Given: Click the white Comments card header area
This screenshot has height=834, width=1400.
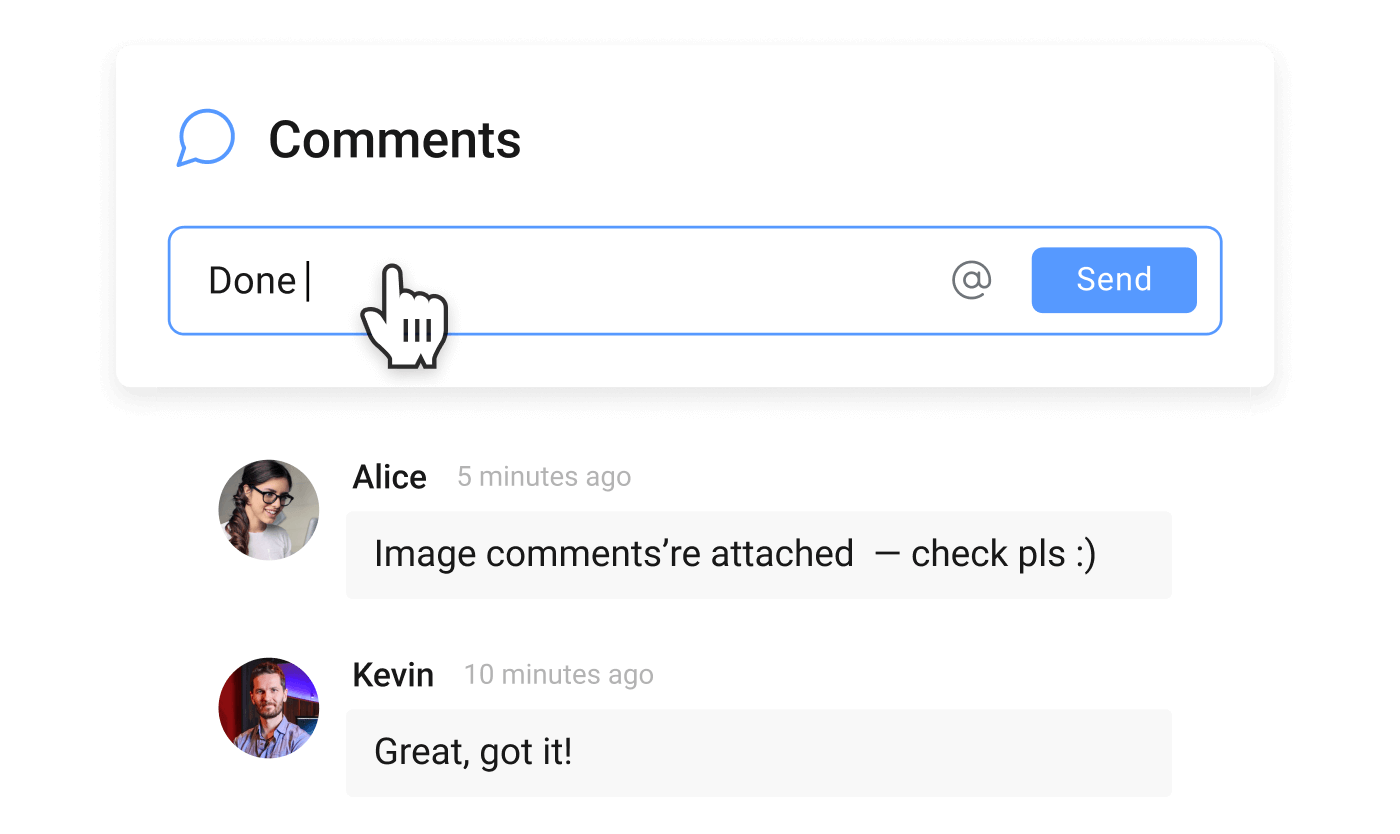Looking at the screenshot, I should click(x=800, y=138).
